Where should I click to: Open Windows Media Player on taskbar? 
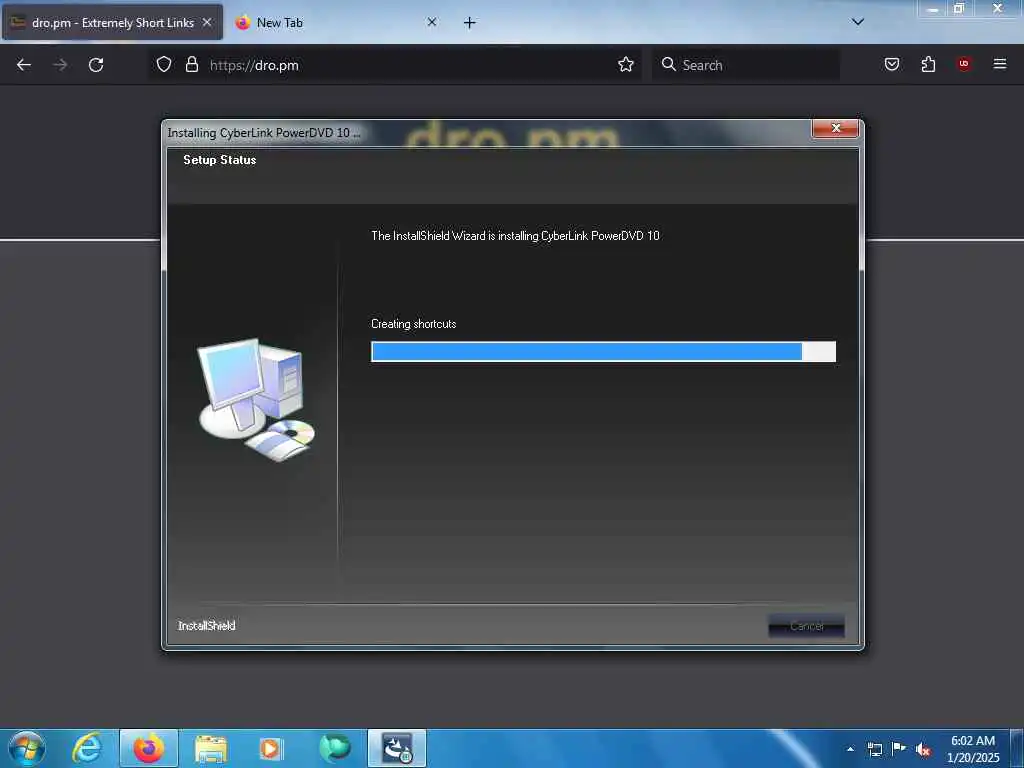click(x=271, y=748)
